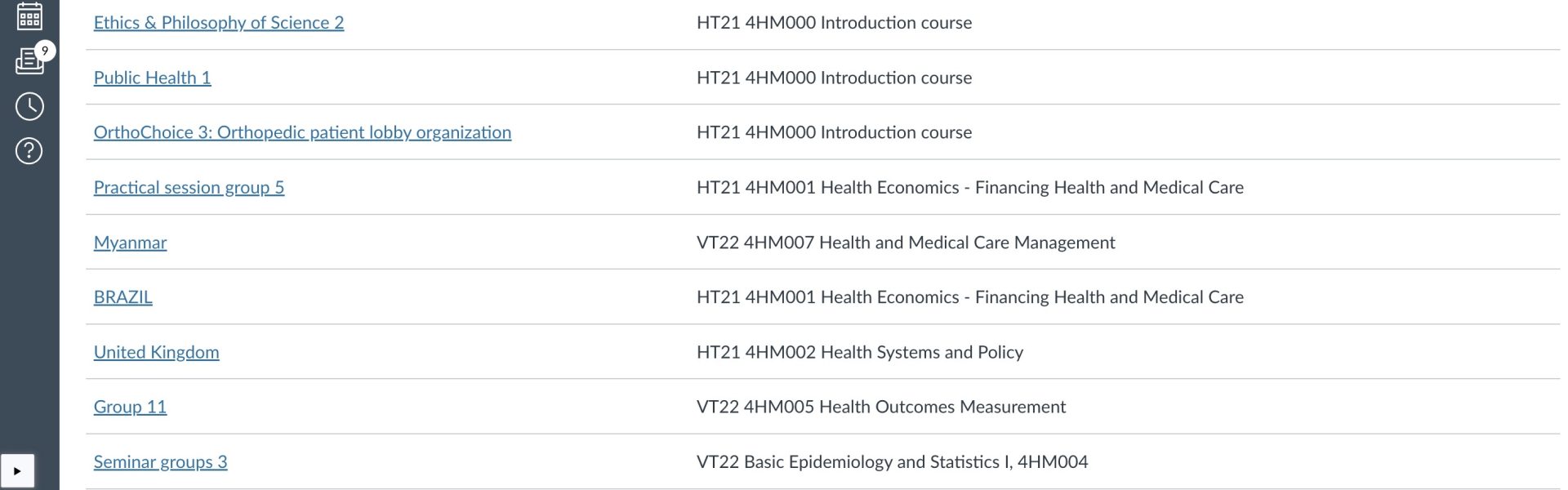The height and width of the screenshot is (490, 1568).
Task: Open the Group 11 link
Action: [x=130, y=407]
